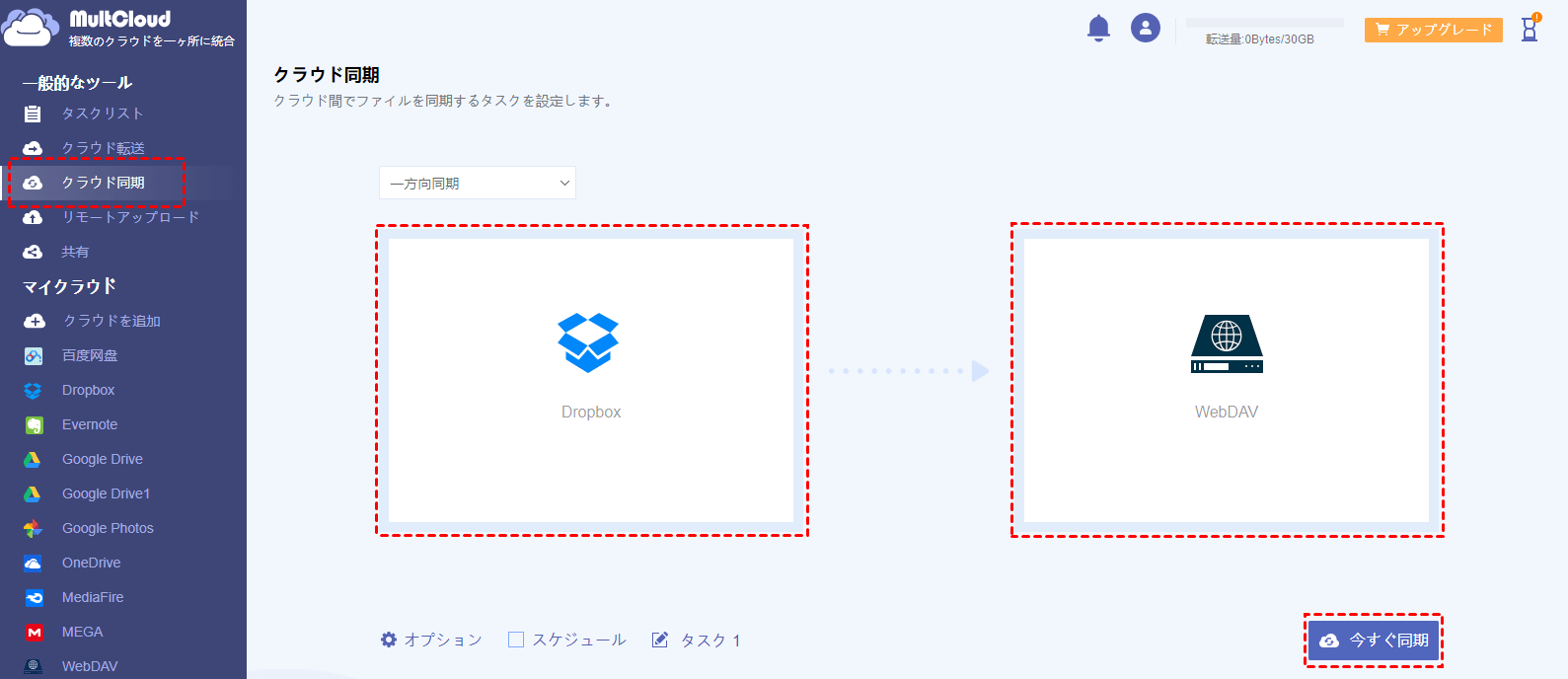This screenshot has width=1568, height=679.
Task: Click the Dropbox icon in sidebar
Action: (33, 391)
